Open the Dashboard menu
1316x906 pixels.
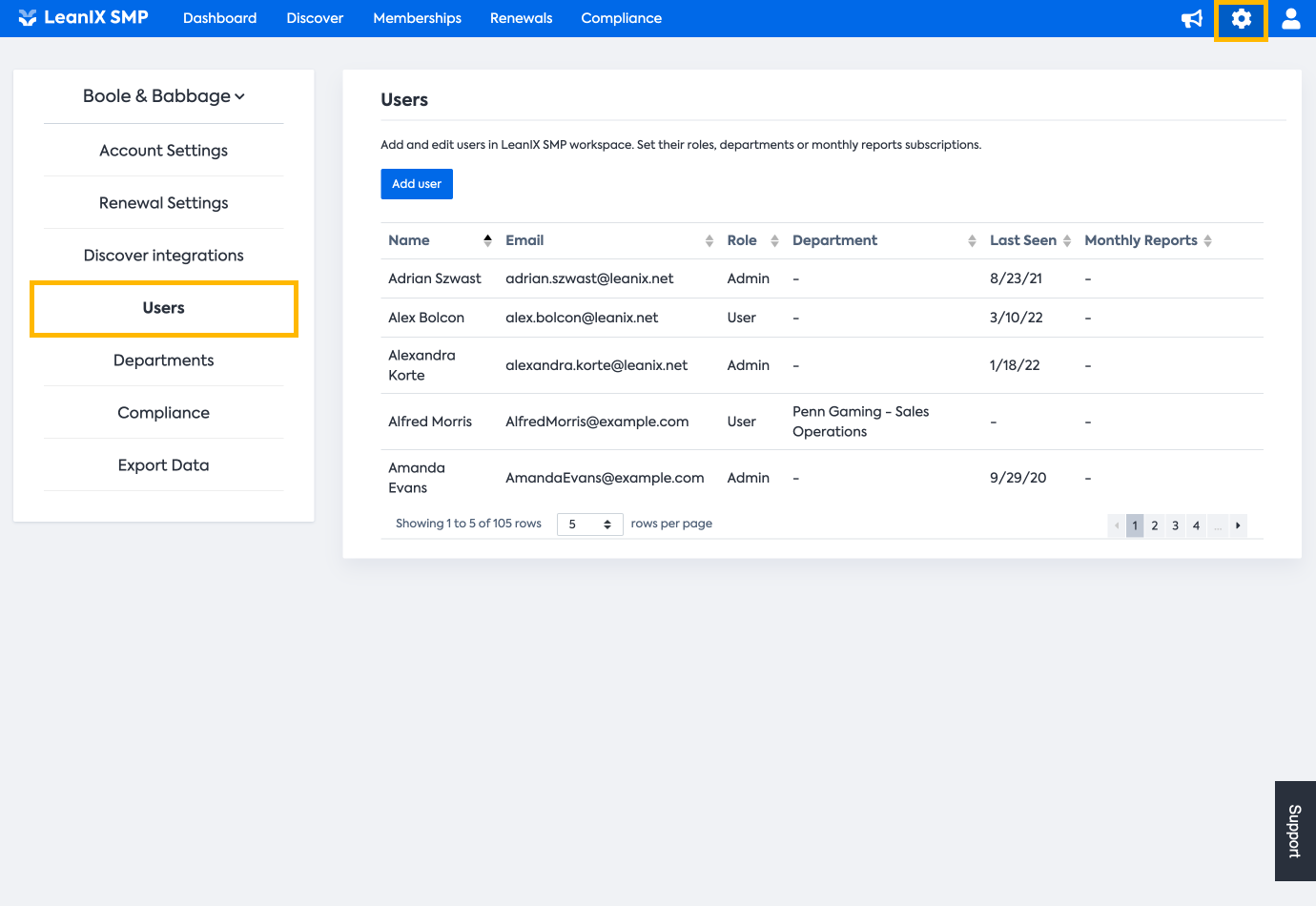(x=220, y=18)
